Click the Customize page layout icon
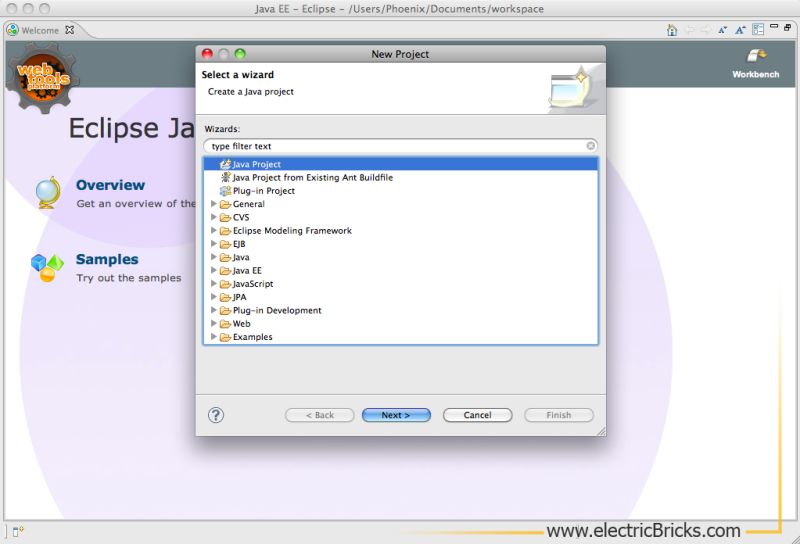This screenshot has height=544, width=800. pos(758,30)
